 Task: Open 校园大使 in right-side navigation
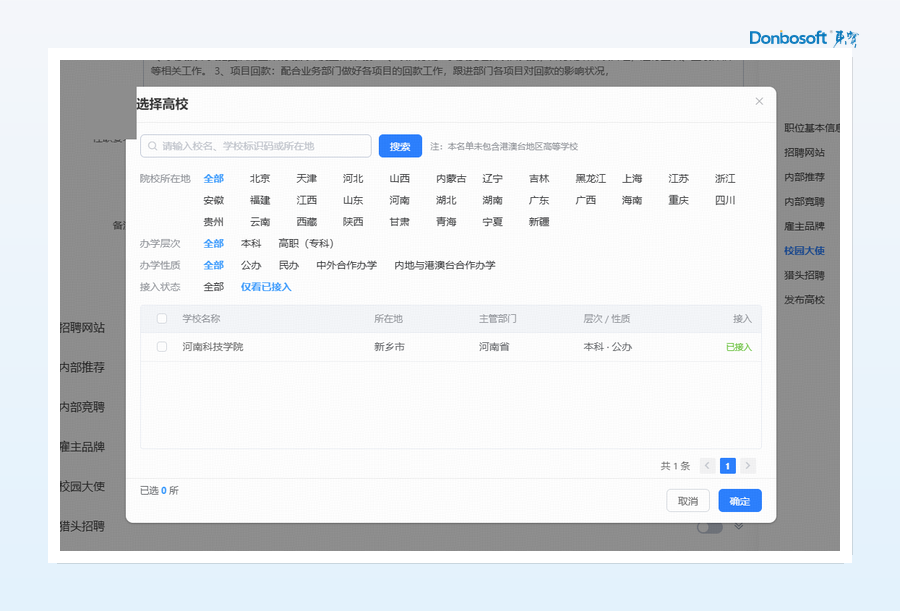click(804, 251)
